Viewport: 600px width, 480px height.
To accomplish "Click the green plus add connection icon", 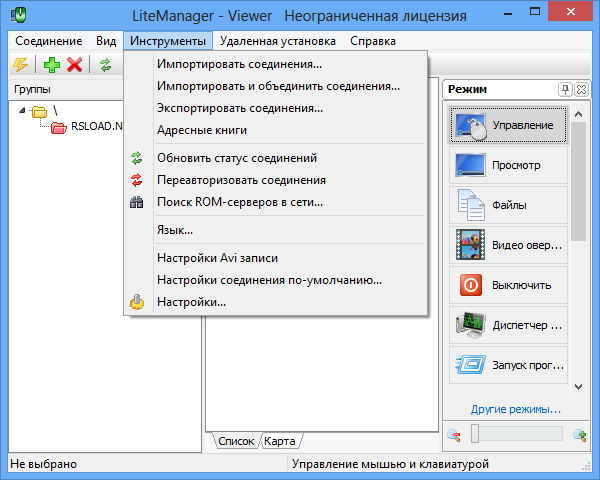I will (x=52, y=64).
